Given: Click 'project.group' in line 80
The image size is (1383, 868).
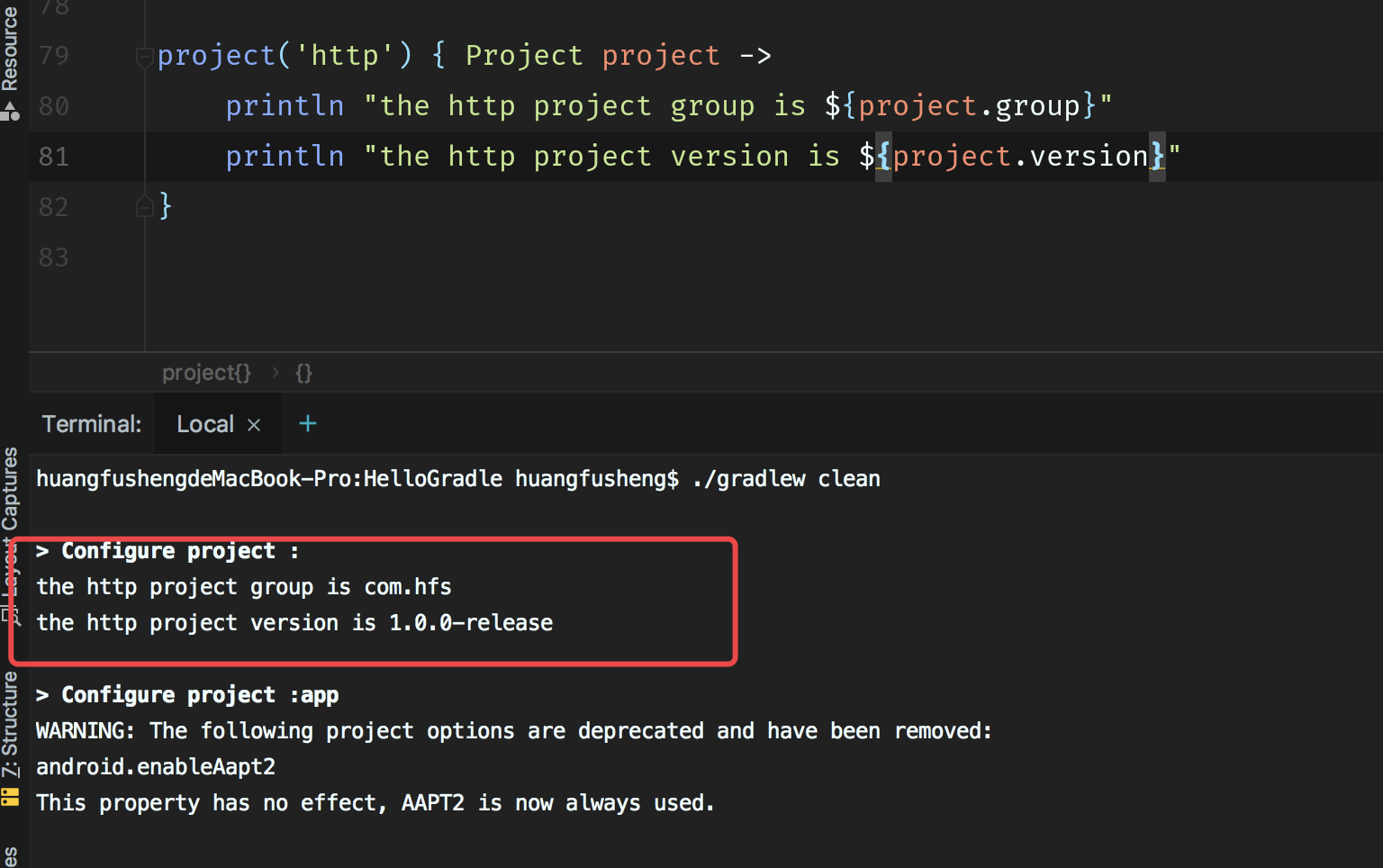Looking at the screenshot, I should pyautogui.click(x=969, y=106).
